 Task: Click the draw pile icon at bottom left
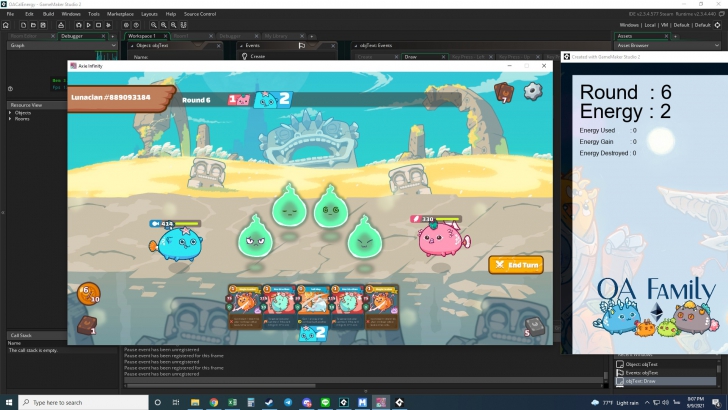87,325
